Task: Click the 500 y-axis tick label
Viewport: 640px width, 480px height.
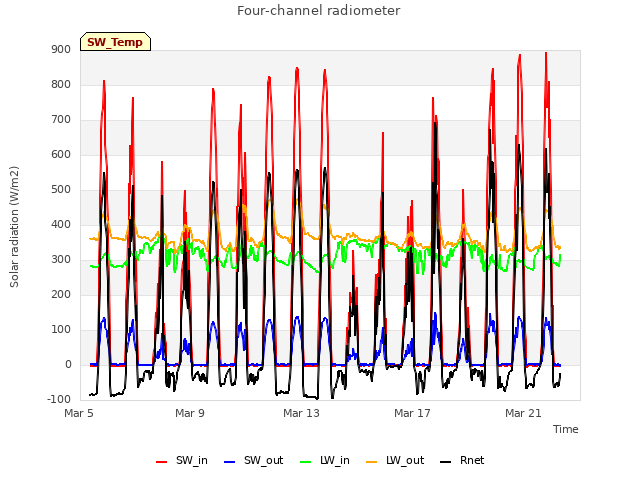Action: pyautogui.click(x=61, y=189)
